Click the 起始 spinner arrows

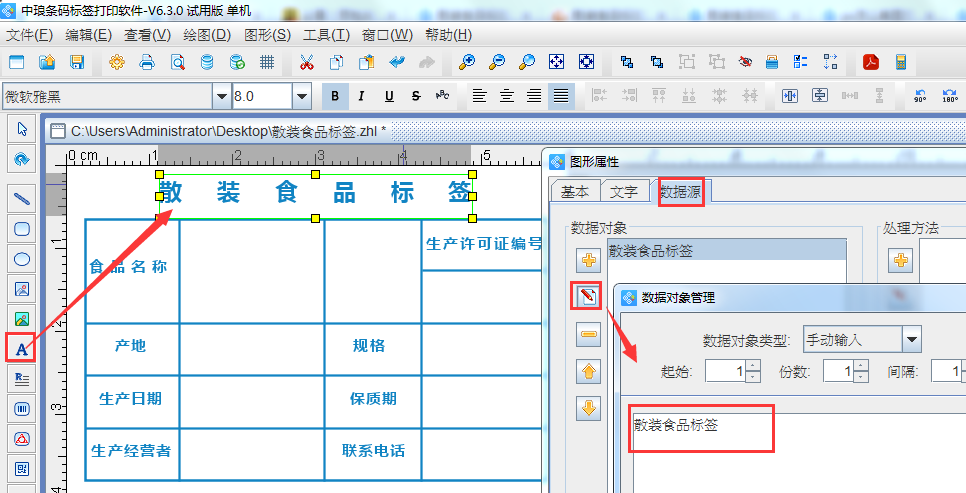tap(753, 371)
